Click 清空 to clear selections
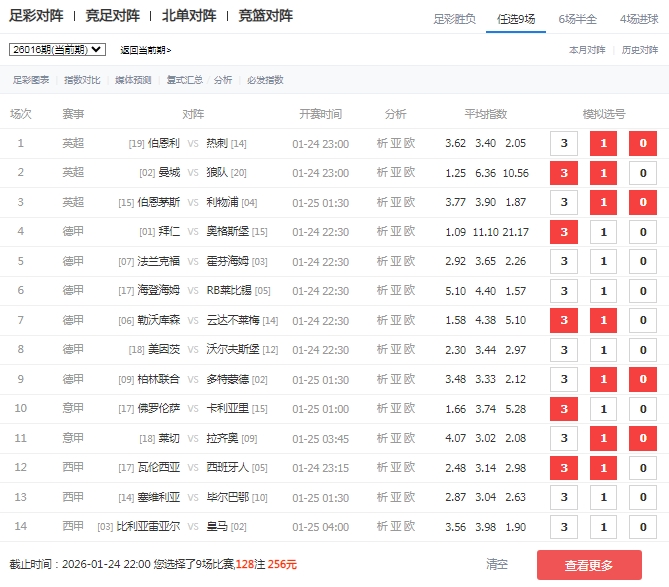669x587 pixels. pyautogui.click(x=497, y=565)
